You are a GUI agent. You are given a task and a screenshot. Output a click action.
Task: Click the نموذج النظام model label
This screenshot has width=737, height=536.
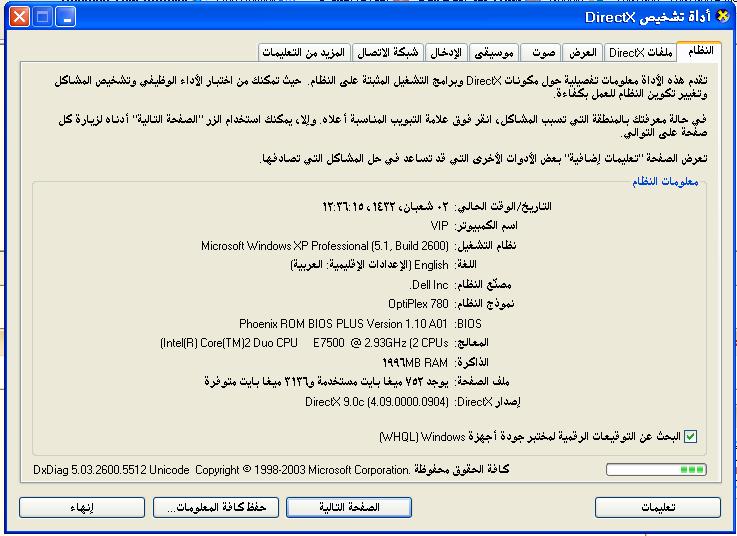(x=484, y=304)
